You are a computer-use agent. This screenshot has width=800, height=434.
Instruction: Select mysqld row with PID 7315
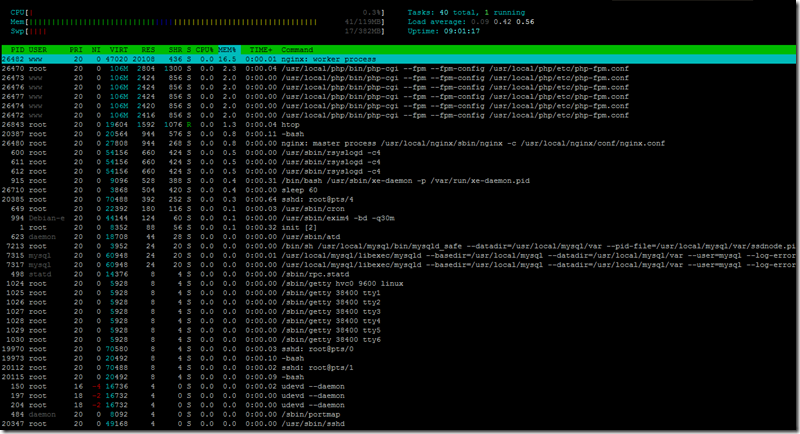point(398,256)
